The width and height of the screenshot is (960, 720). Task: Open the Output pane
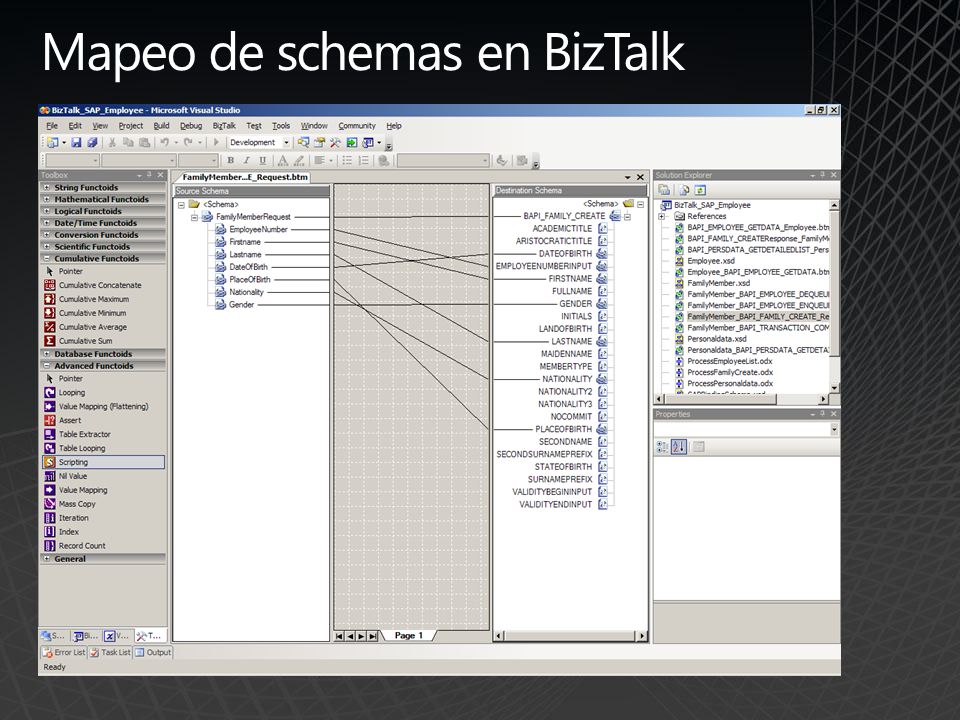point(153,653)
